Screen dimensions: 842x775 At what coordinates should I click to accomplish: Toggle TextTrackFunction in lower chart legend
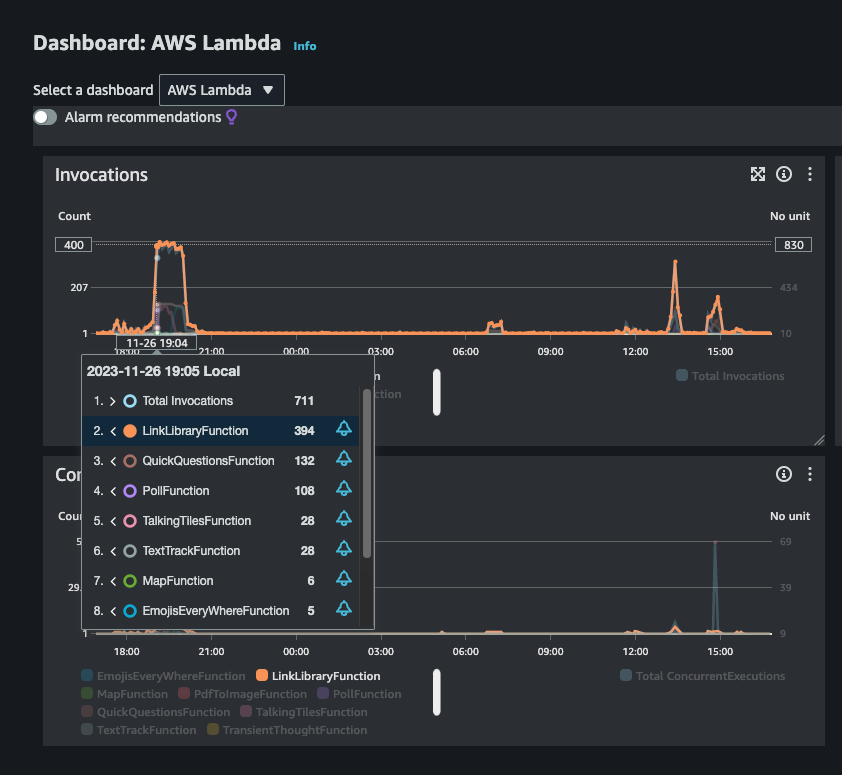pos(139,730)
